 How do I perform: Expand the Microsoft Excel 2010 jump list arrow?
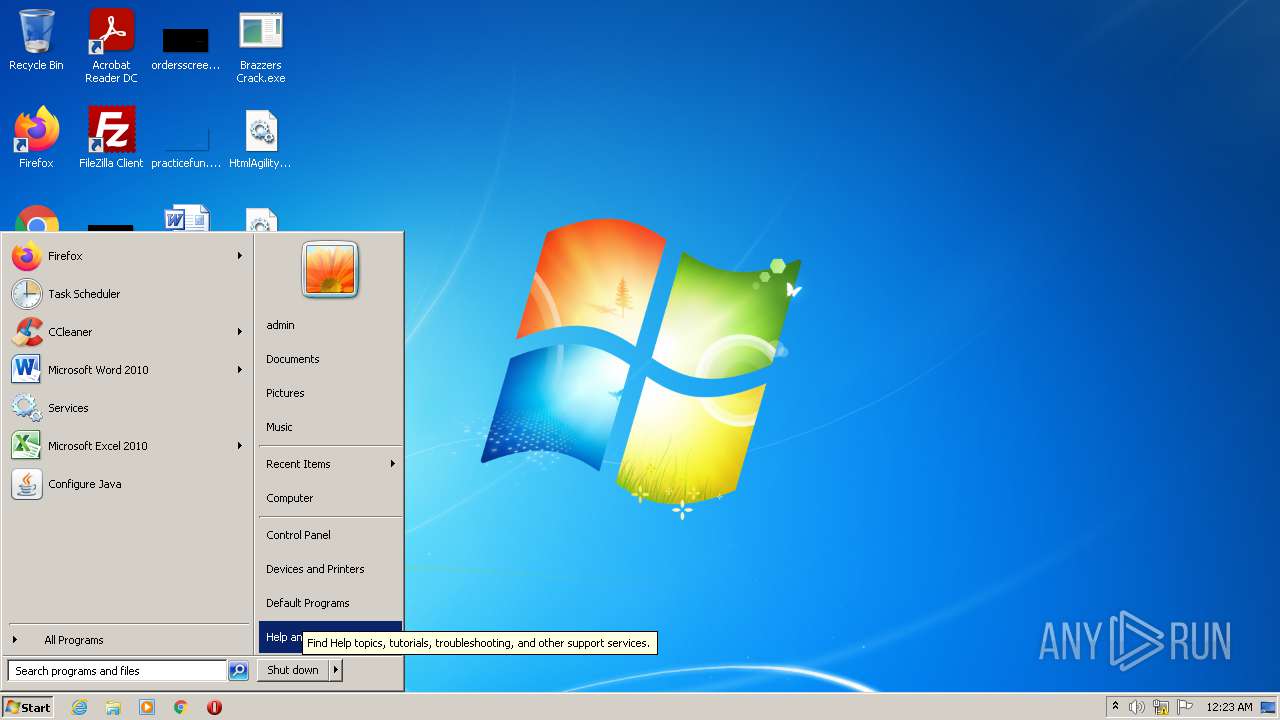tap(240, 446)
